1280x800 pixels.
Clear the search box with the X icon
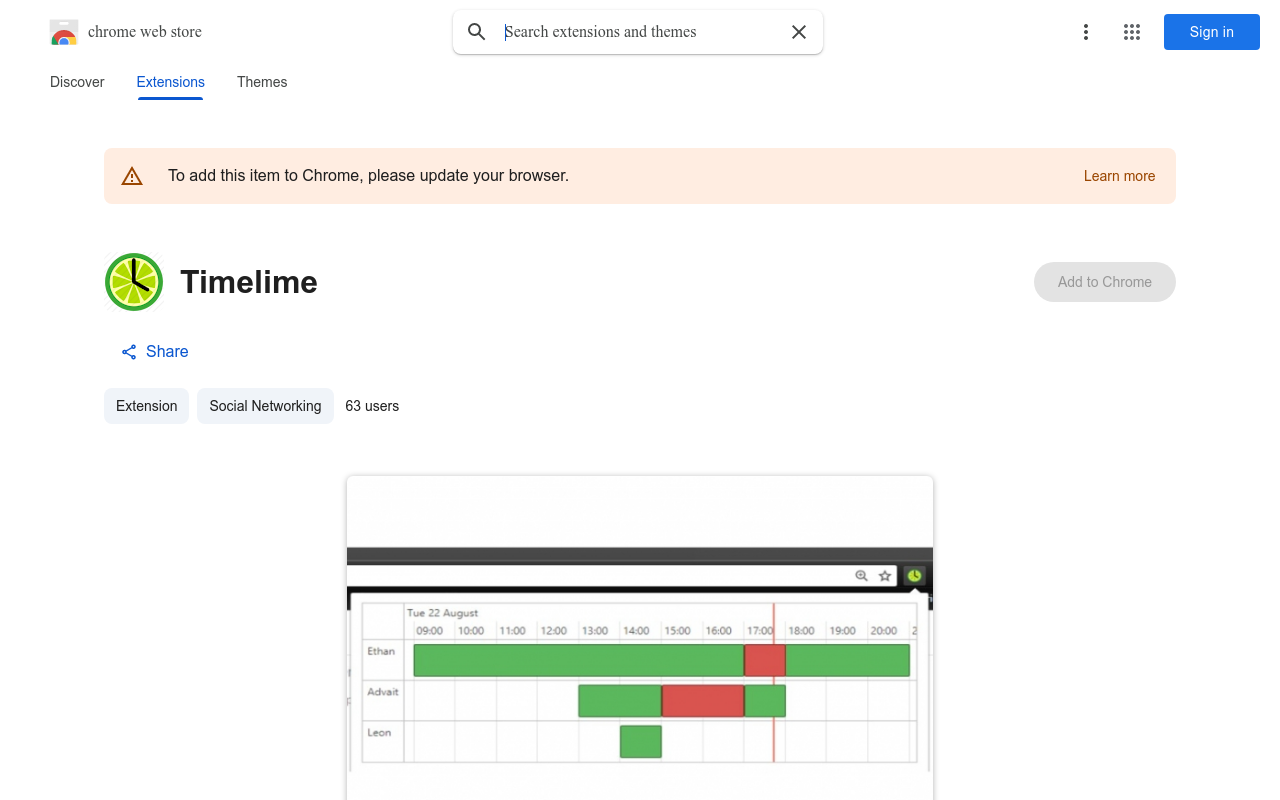799,32
